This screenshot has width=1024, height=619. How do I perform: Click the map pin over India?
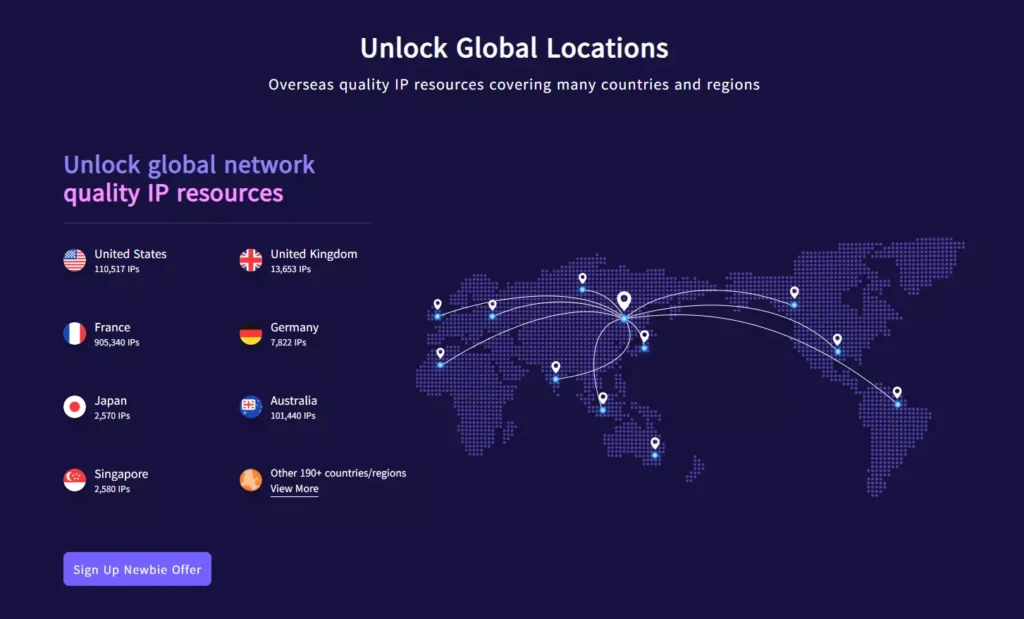tap(556, 367)
